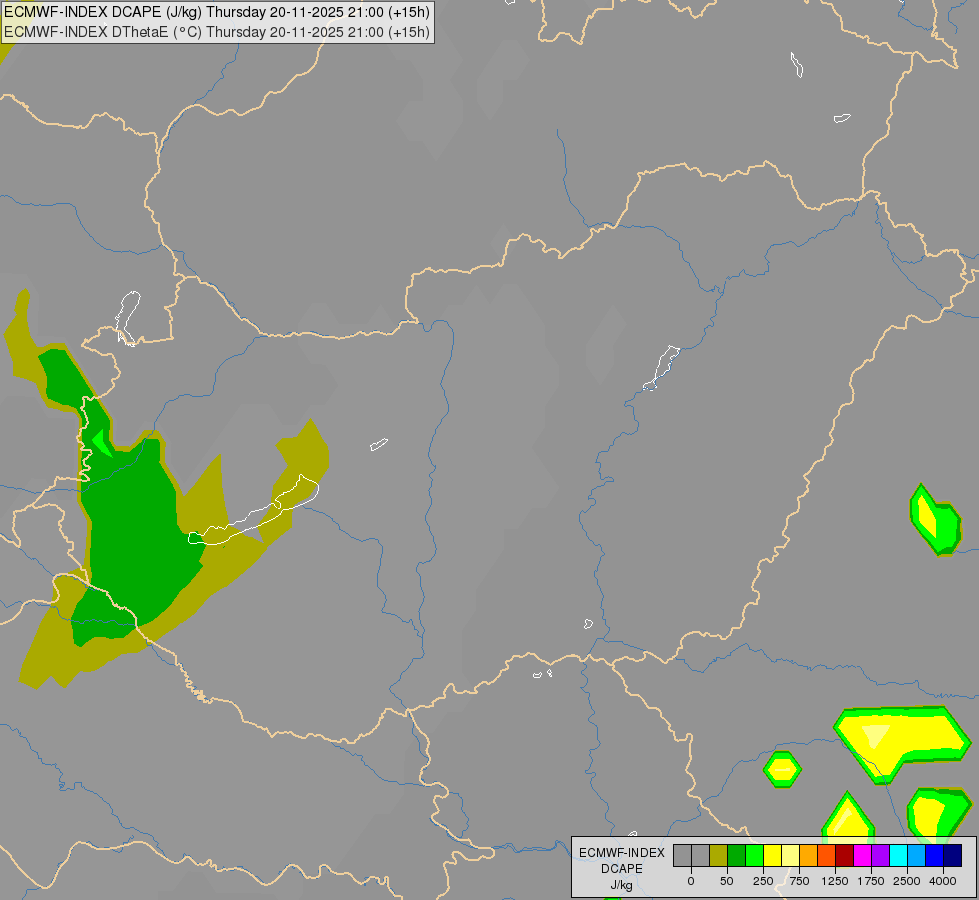Click the dark red legend swatch
This screenshot has width=979, height=900.
coord(845,856)
